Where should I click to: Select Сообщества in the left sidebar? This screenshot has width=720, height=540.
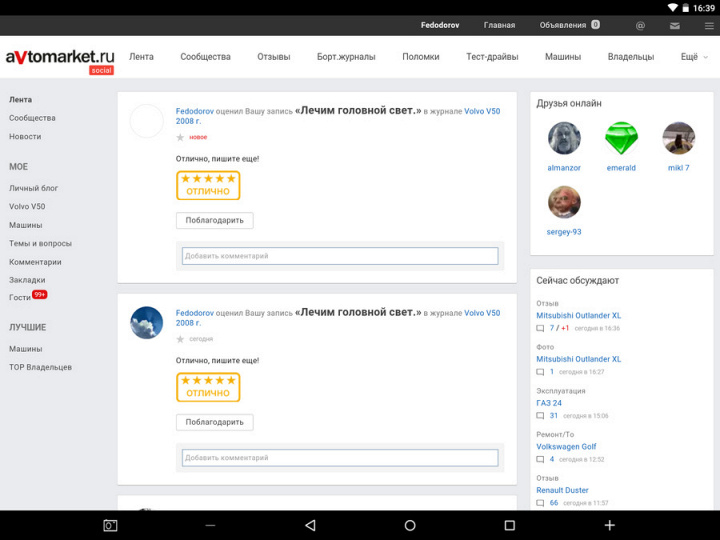pyautogui.click(x=32, y=118)
